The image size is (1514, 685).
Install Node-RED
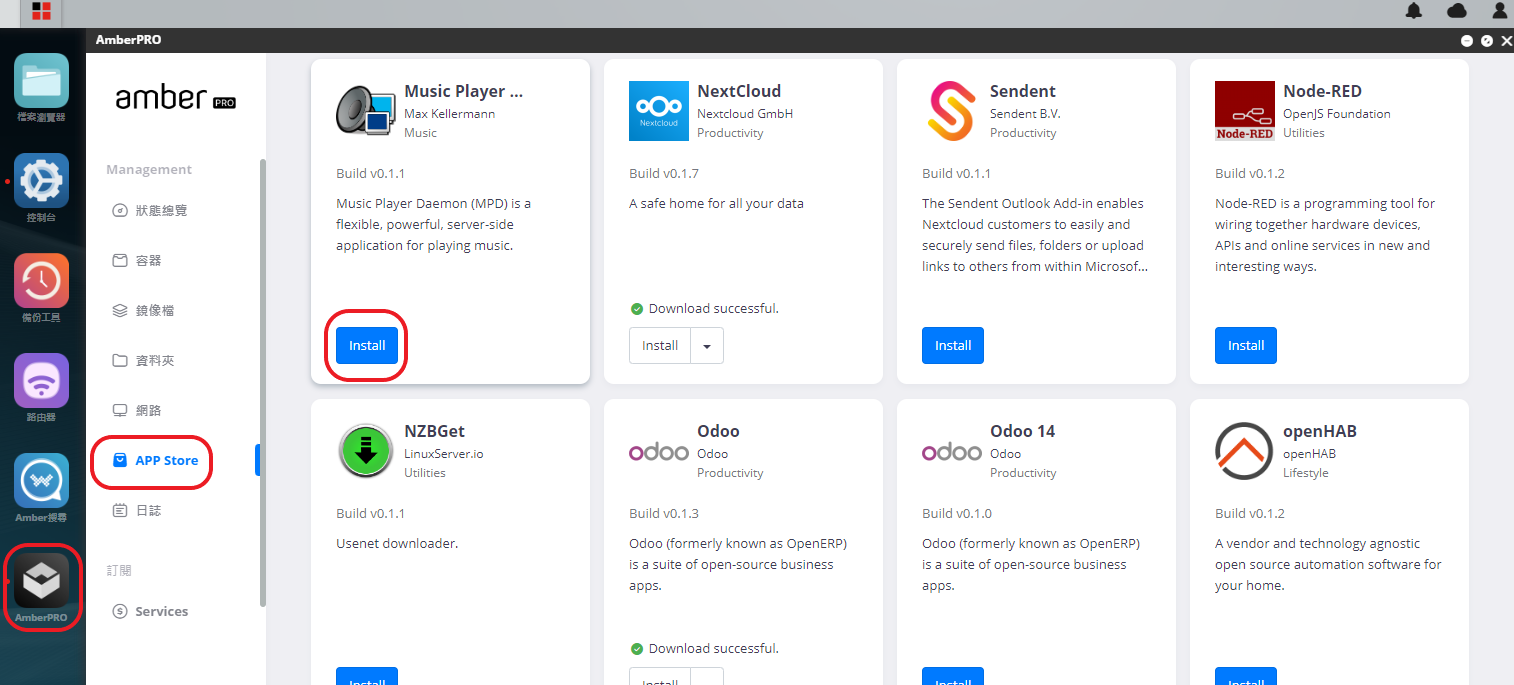tap(1246, 345)
